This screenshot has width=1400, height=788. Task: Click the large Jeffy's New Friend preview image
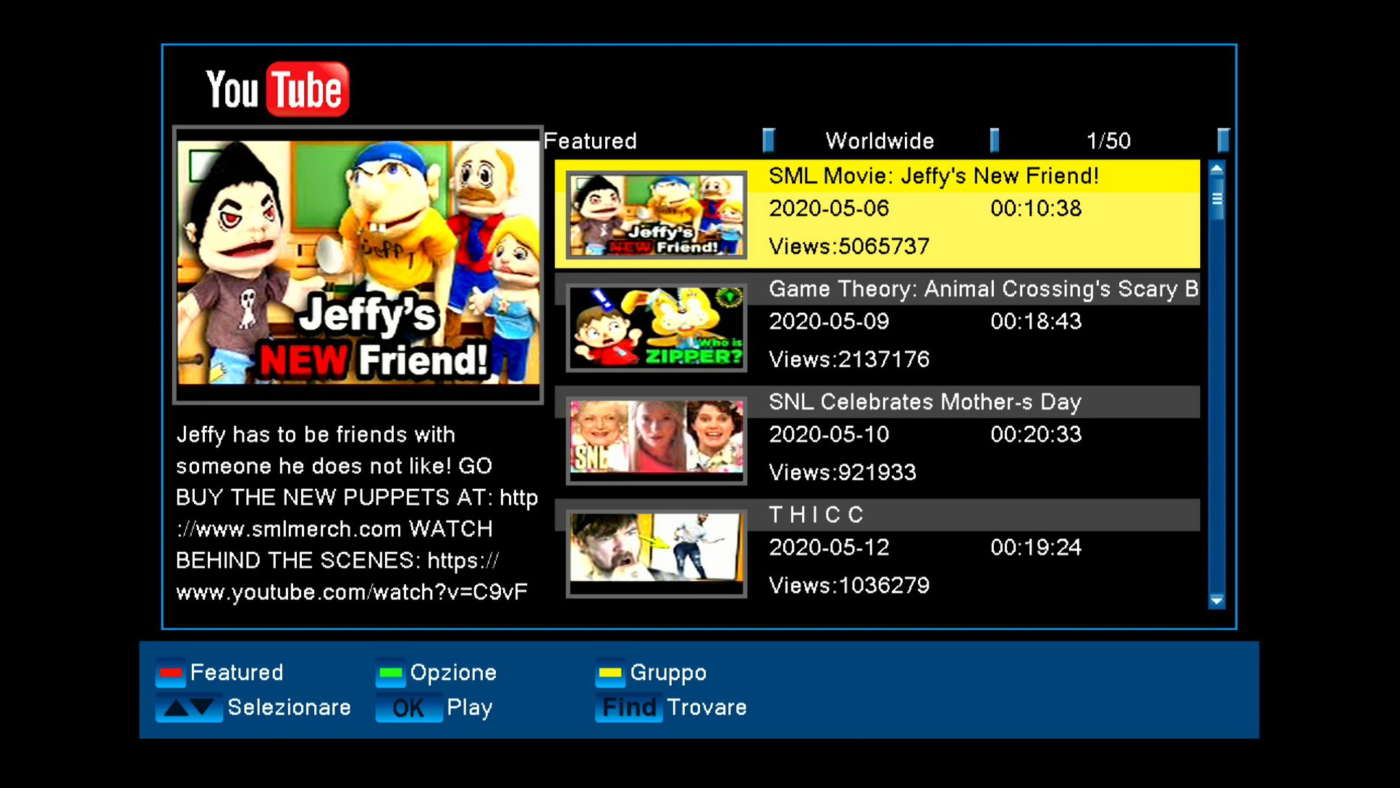(x=358, y=264)
